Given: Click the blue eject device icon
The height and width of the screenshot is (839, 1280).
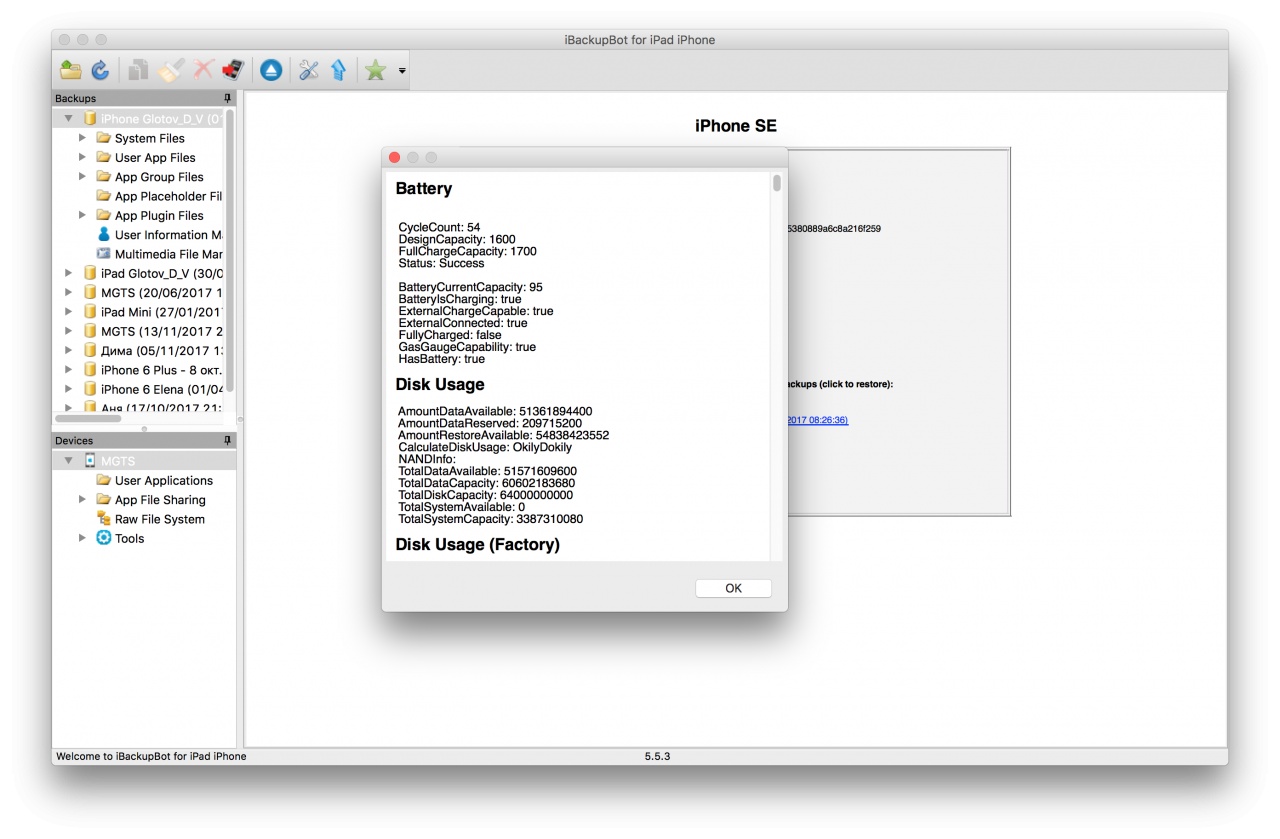Looking at the screenshot, I should pyautogui.click(x=271, y=70).
